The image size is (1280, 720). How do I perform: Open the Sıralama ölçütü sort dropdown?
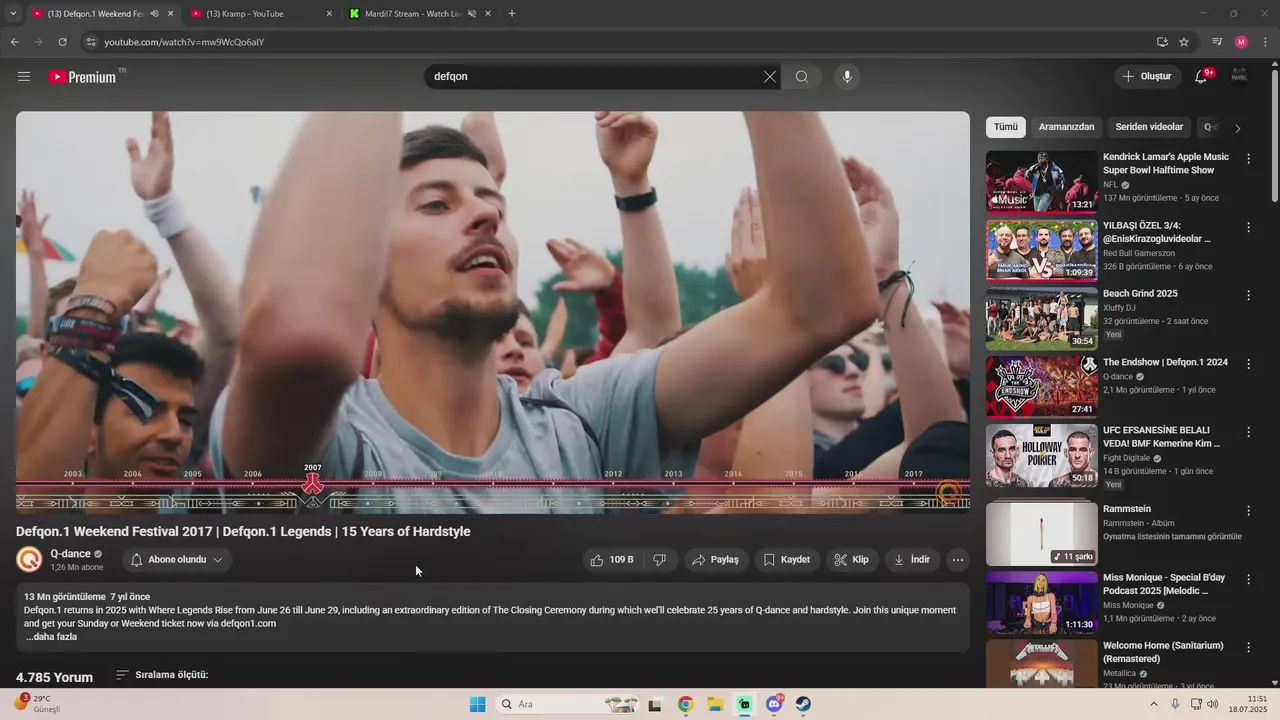pos(162,675)
